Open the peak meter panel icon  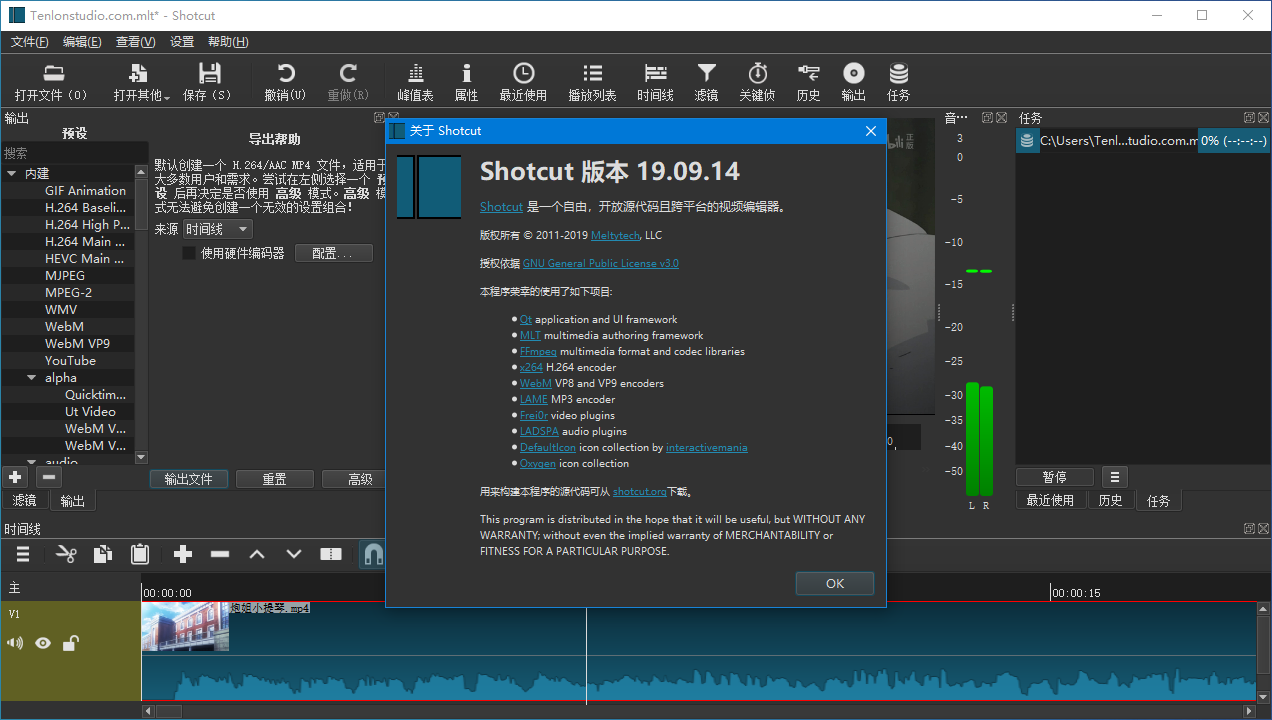pos(415,73)
